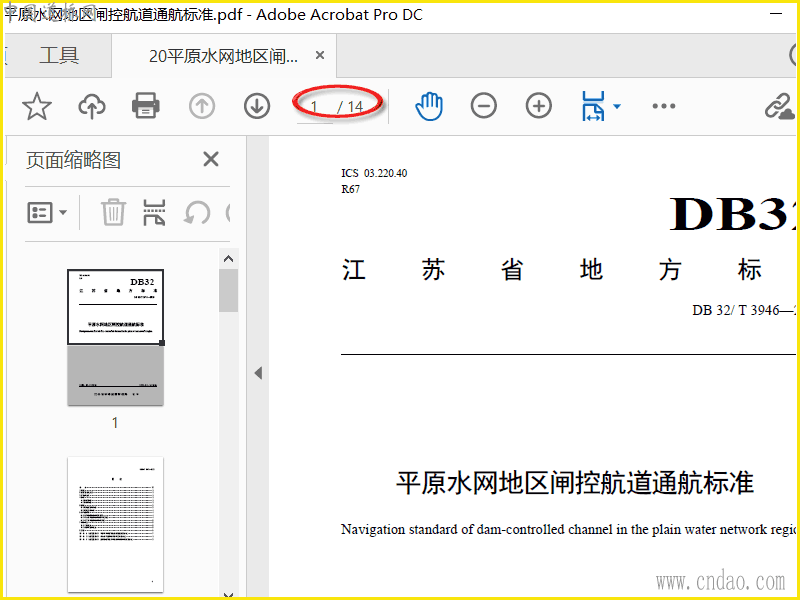The height and width of the screenshot is (600, 800).
Task: Go to previous page arrow
Action: coord(202,106)
